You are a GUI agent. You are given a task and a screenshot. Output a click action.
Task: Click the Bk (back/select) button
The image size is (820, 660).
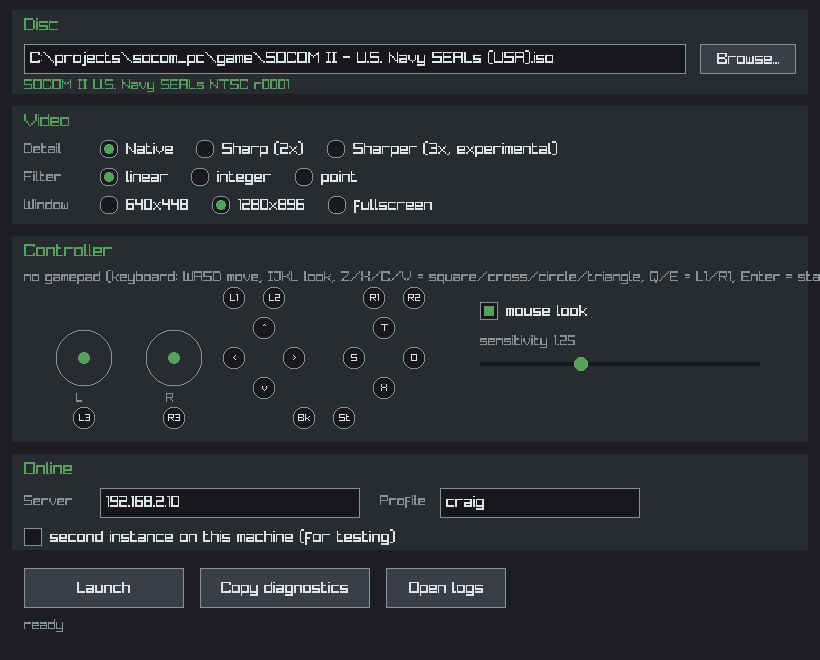304,418
